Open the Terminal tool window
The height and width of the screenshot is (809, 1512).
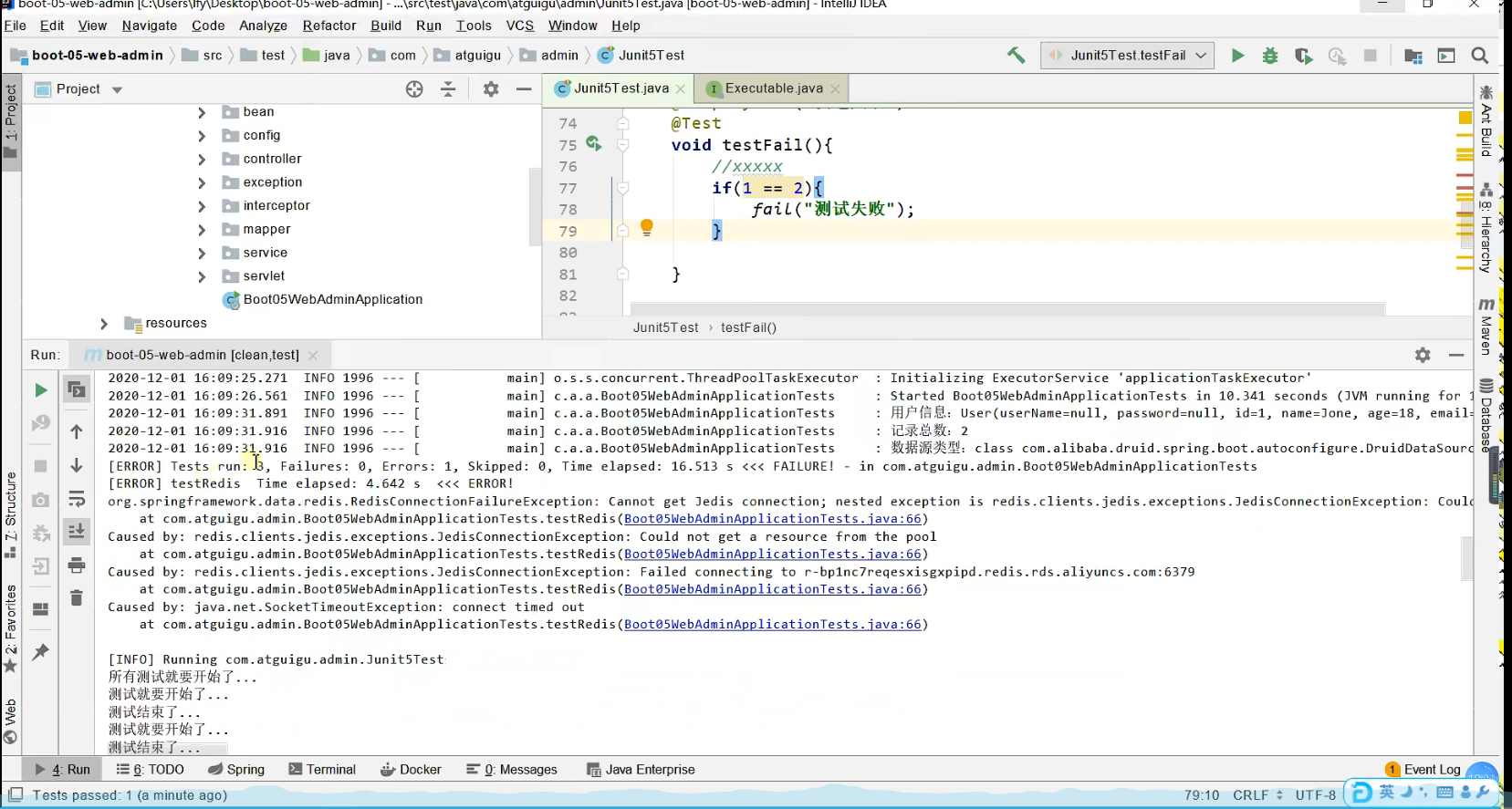point(322,770)
